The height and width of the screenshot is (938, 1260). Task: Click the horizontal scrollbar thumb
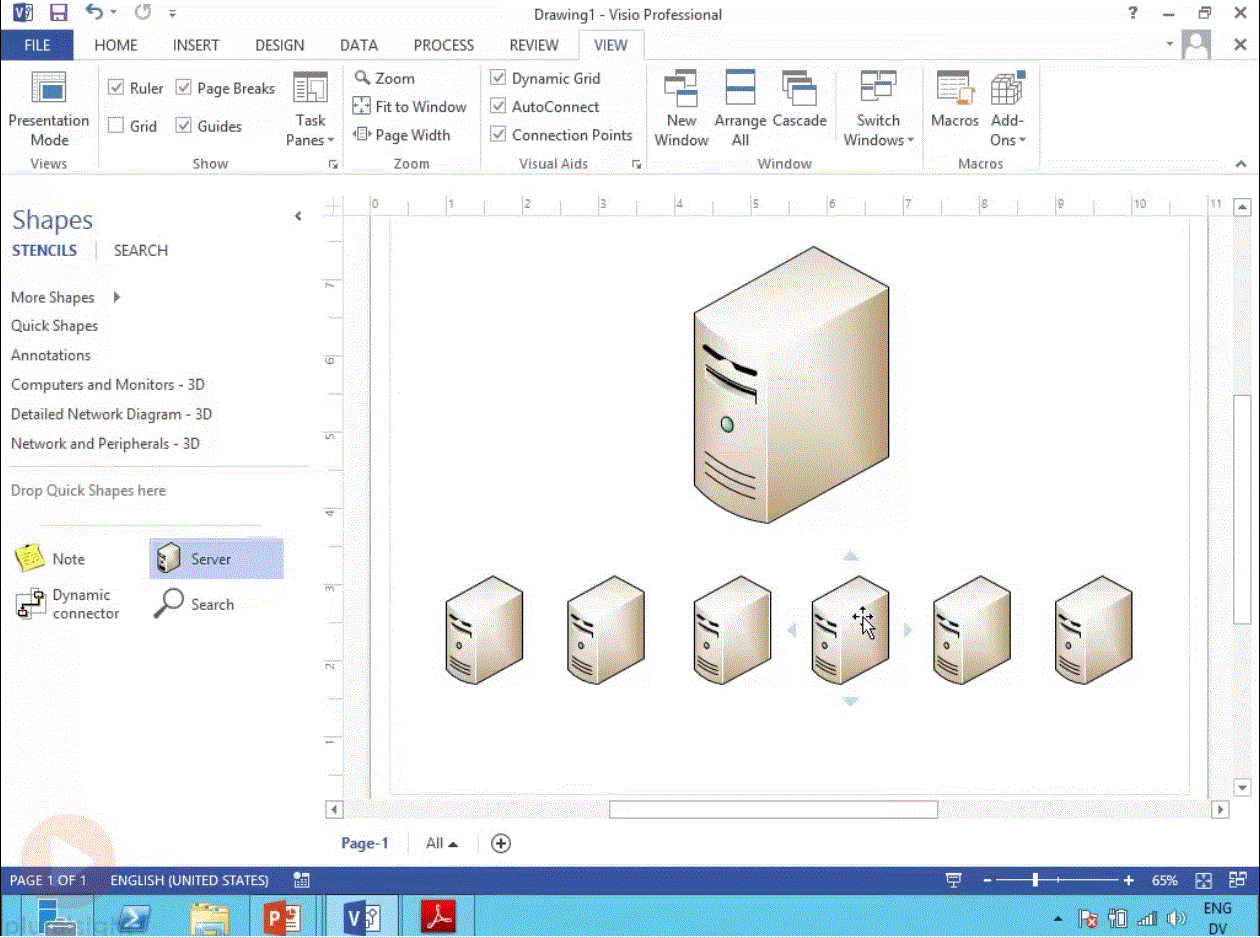[773, 809]
